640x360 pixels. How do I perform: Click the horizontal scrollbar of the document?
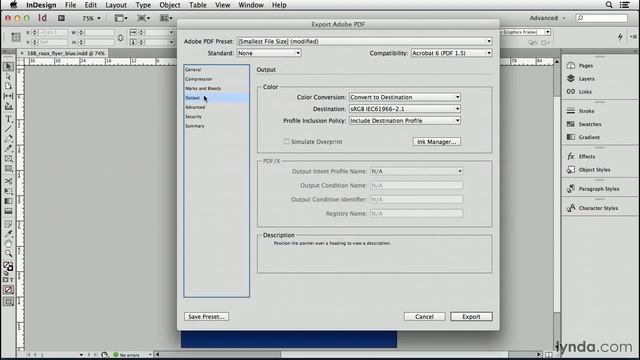[x=349, y=354]
